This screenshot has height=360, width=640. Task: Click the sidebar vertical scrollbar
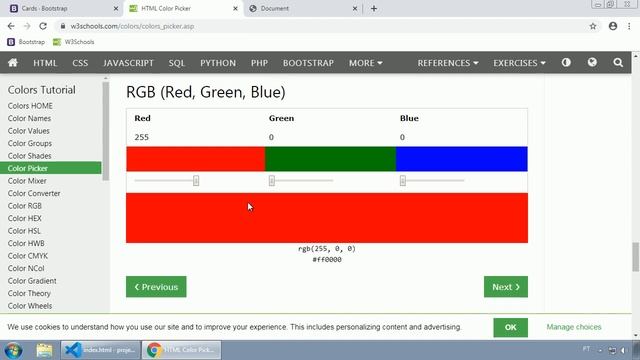tap(106, 131)
